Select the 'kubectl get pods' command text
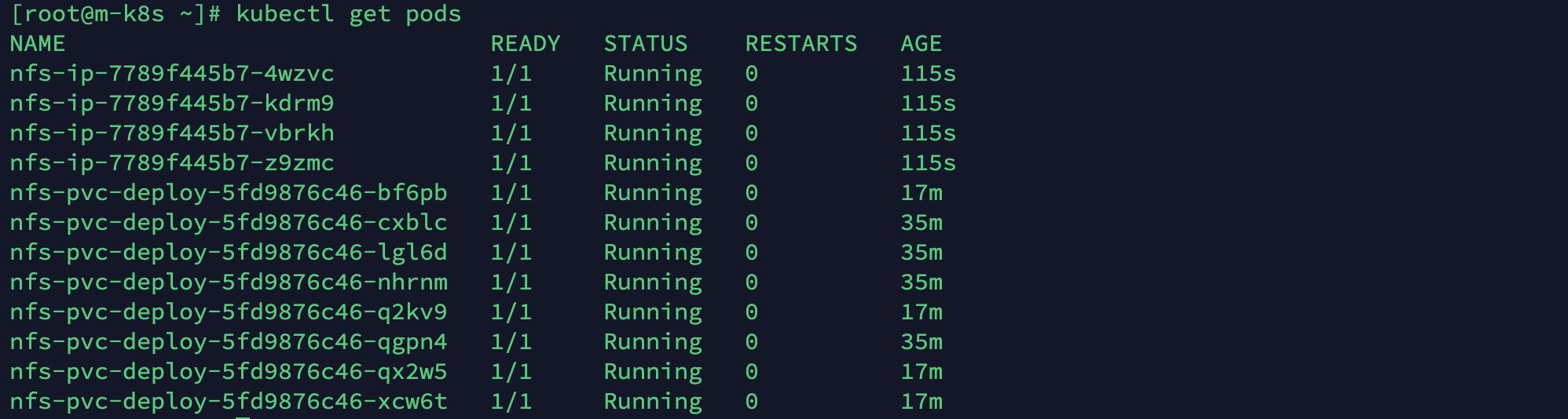The height and width of the screenshot is (419, 1568). pyautogui.click(x=349, y=14)
